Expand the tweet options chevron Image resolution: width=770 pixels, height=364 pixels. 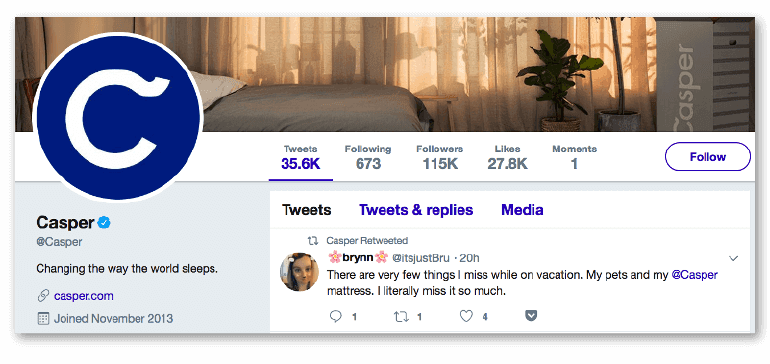click(734, 258)
